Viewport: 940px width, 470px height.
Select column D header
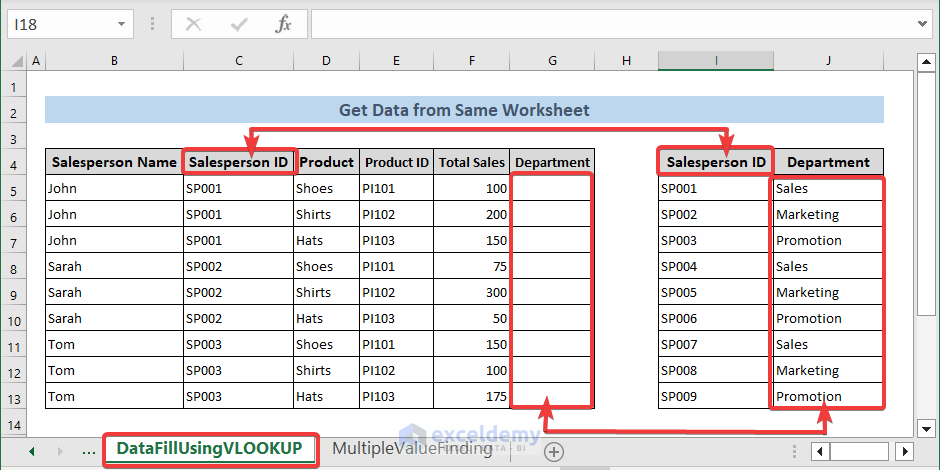point(326,61)
